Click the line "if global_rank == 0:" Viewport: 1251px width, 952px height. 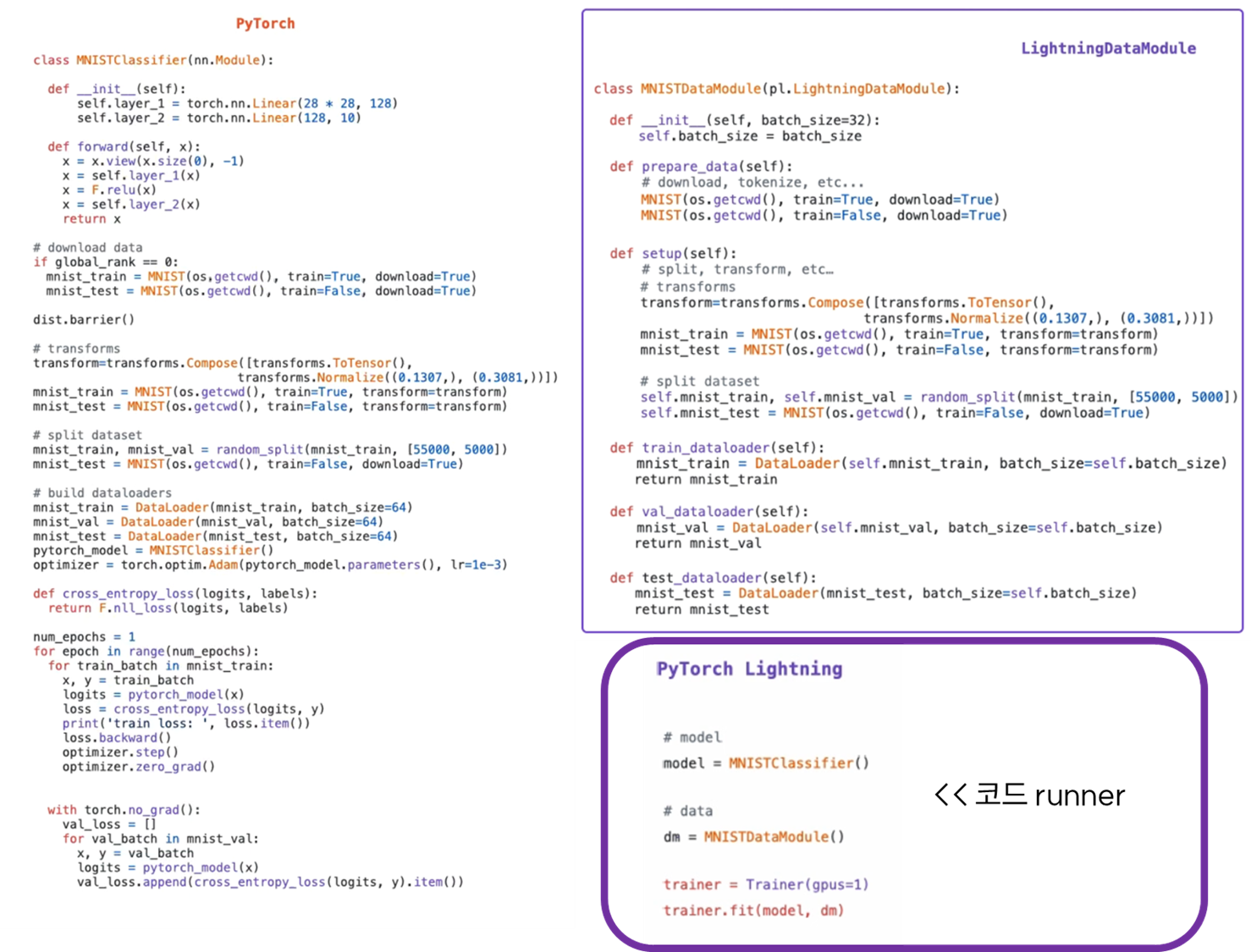coord(106,261)
